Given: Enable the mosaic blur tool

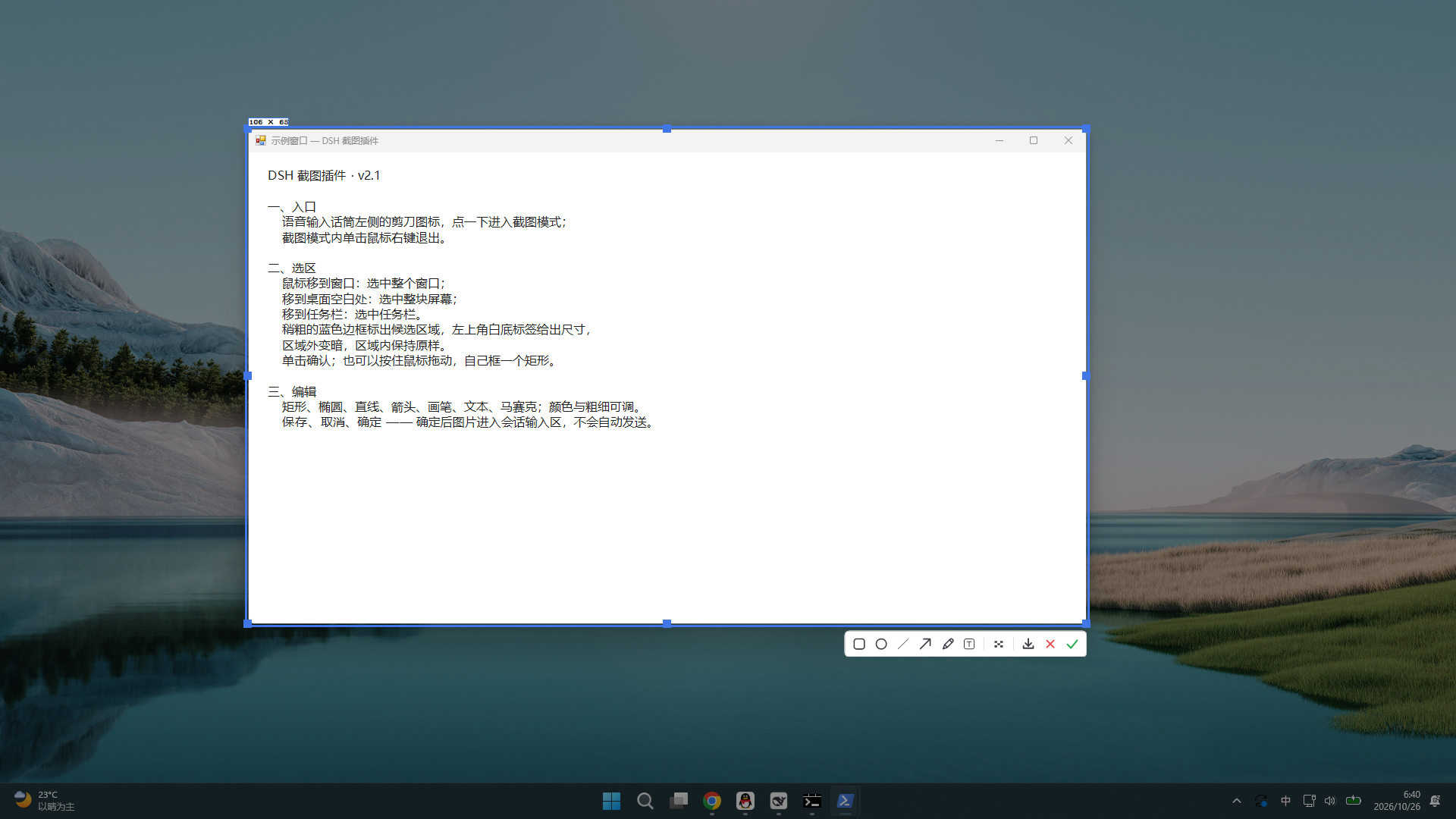Looking at the screenshot, I should click(x=999, y=644).
